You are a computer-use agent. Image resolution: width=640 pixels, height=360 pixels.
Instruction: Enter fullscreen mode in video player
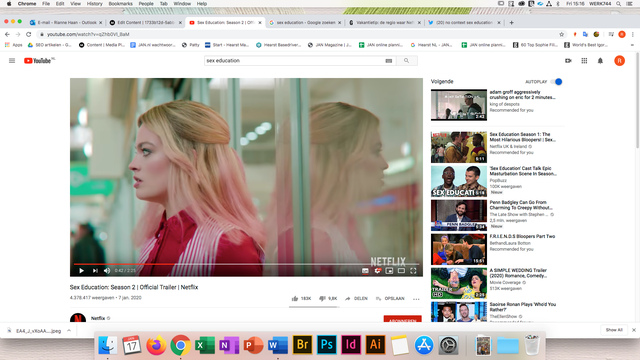coord(413,271)
